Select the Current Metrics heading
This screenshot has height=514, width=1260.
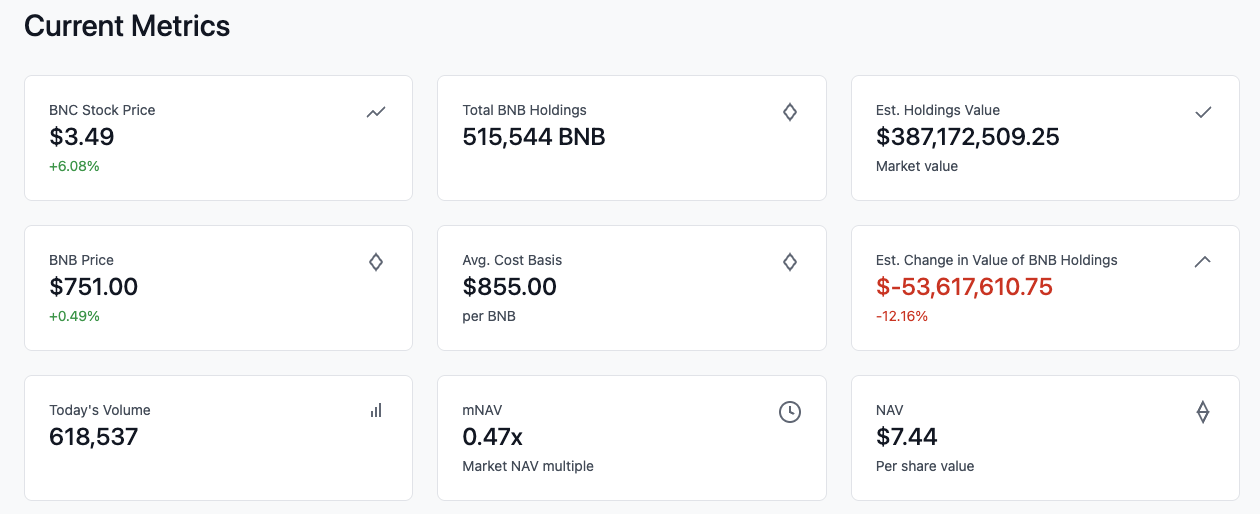point(127,26)
